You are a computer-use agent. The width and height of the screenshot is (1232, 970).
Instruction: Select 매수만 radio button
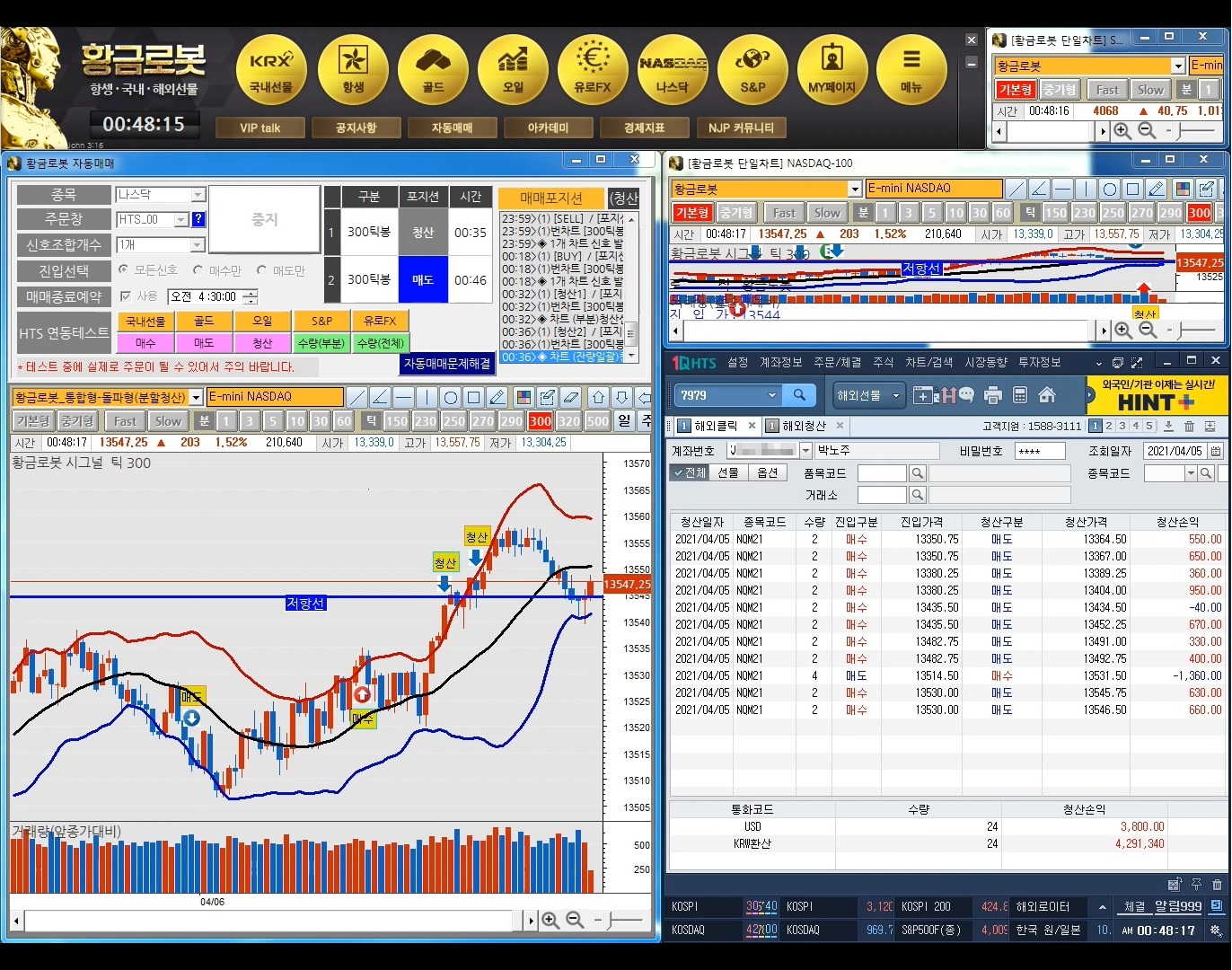(198, 269)
